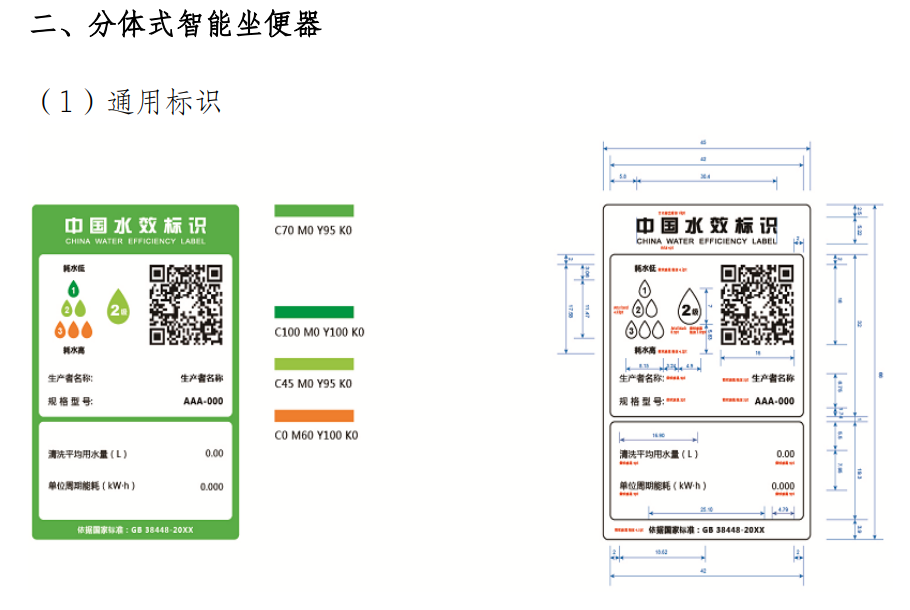Click the black '中国水效标识' title in the dimension drawing
The height and width of the screenshot is (610, 910).
coord(706,225)
